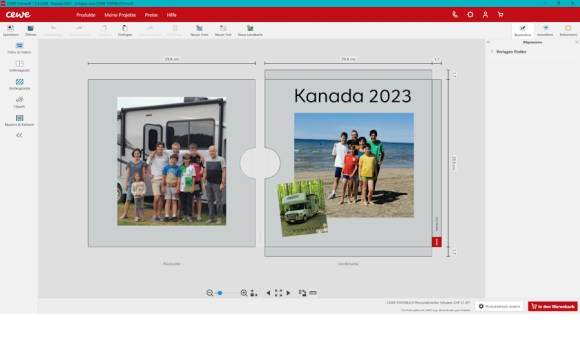Click the zoom out magnifier icon
The height and width of the screenshot is (363, 580).
(x=210, y=293)
